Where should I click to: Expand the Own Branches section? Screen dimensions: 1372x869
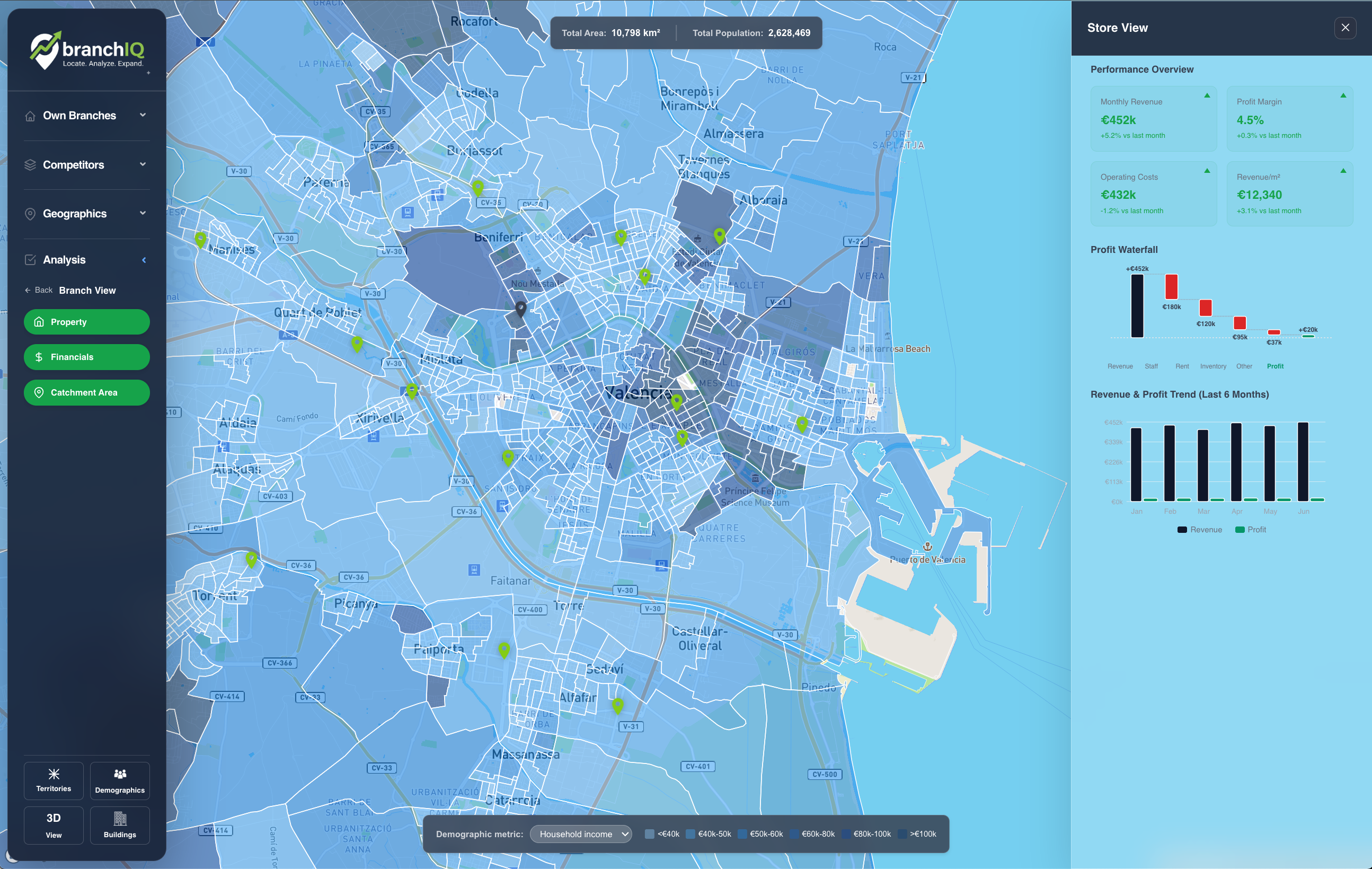click(143, 115)
